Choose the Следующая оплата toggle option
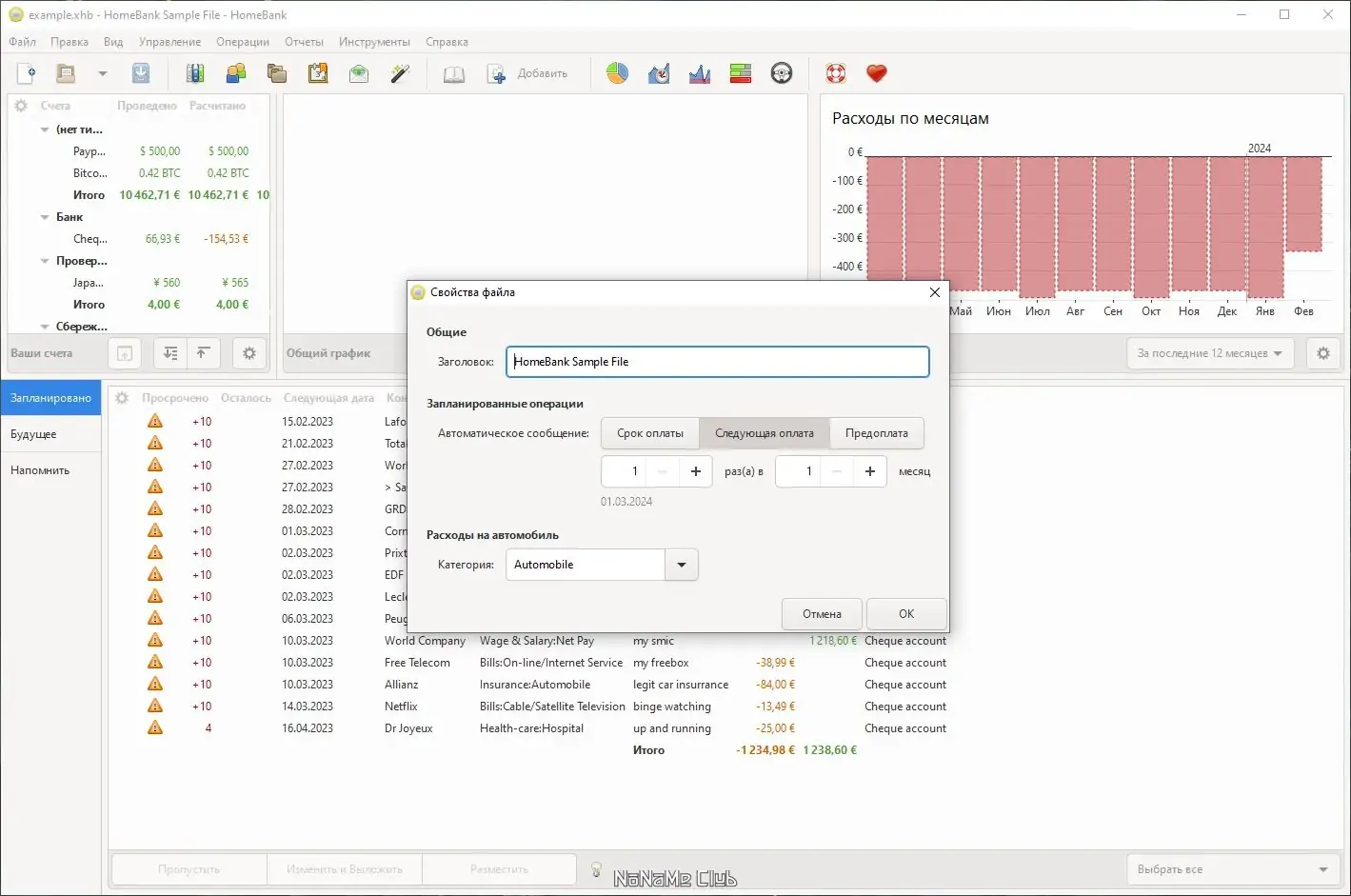The height and width of the screenshot is (896, 1351). coord(765,433)
